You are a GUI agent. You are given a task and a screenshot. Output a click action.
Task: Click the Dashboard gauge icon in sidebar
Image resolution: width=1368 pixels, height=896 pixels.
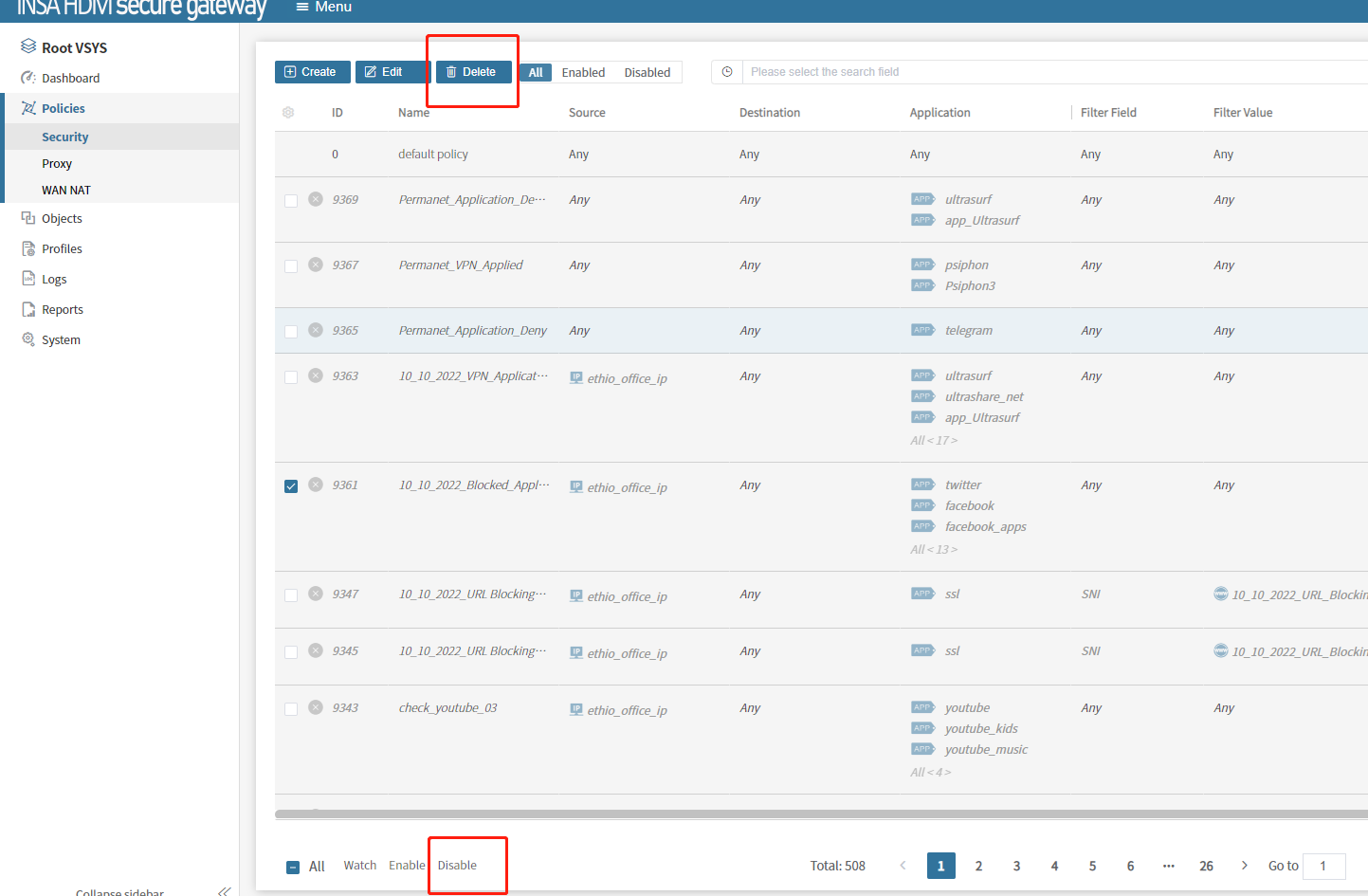click(28, 78)
